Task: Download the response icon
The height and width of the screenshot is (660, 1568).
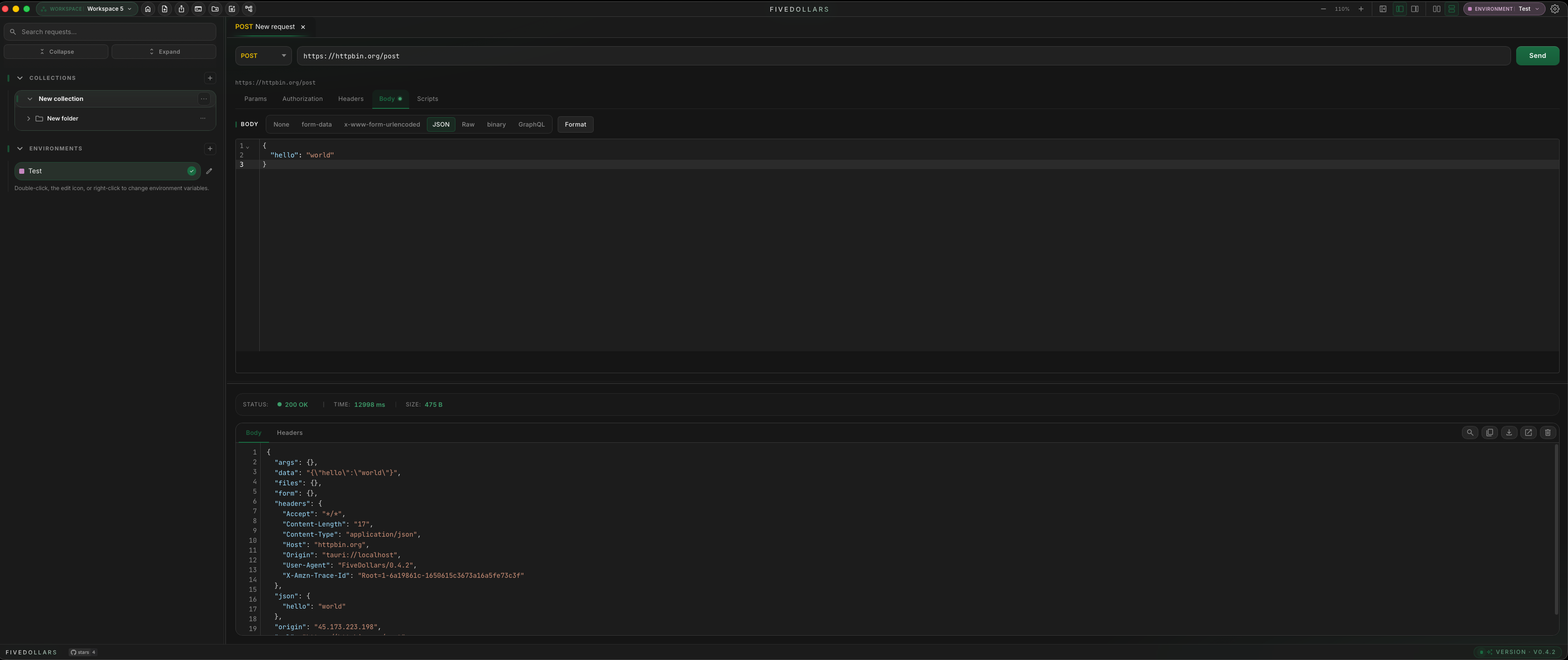Action: (x=1509, y=433)
